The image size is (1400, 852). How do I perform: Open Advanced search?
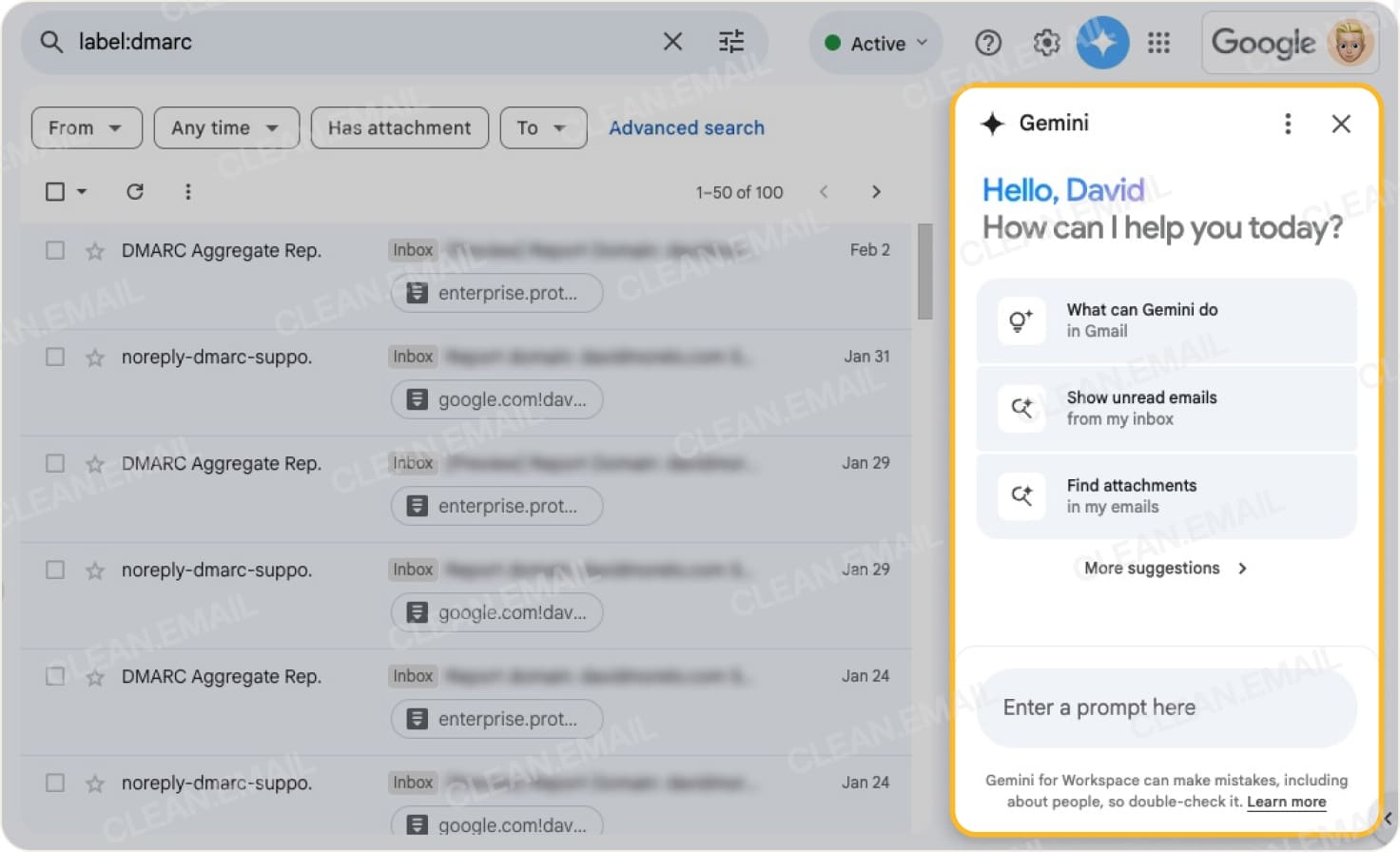(x=687, y=127)
